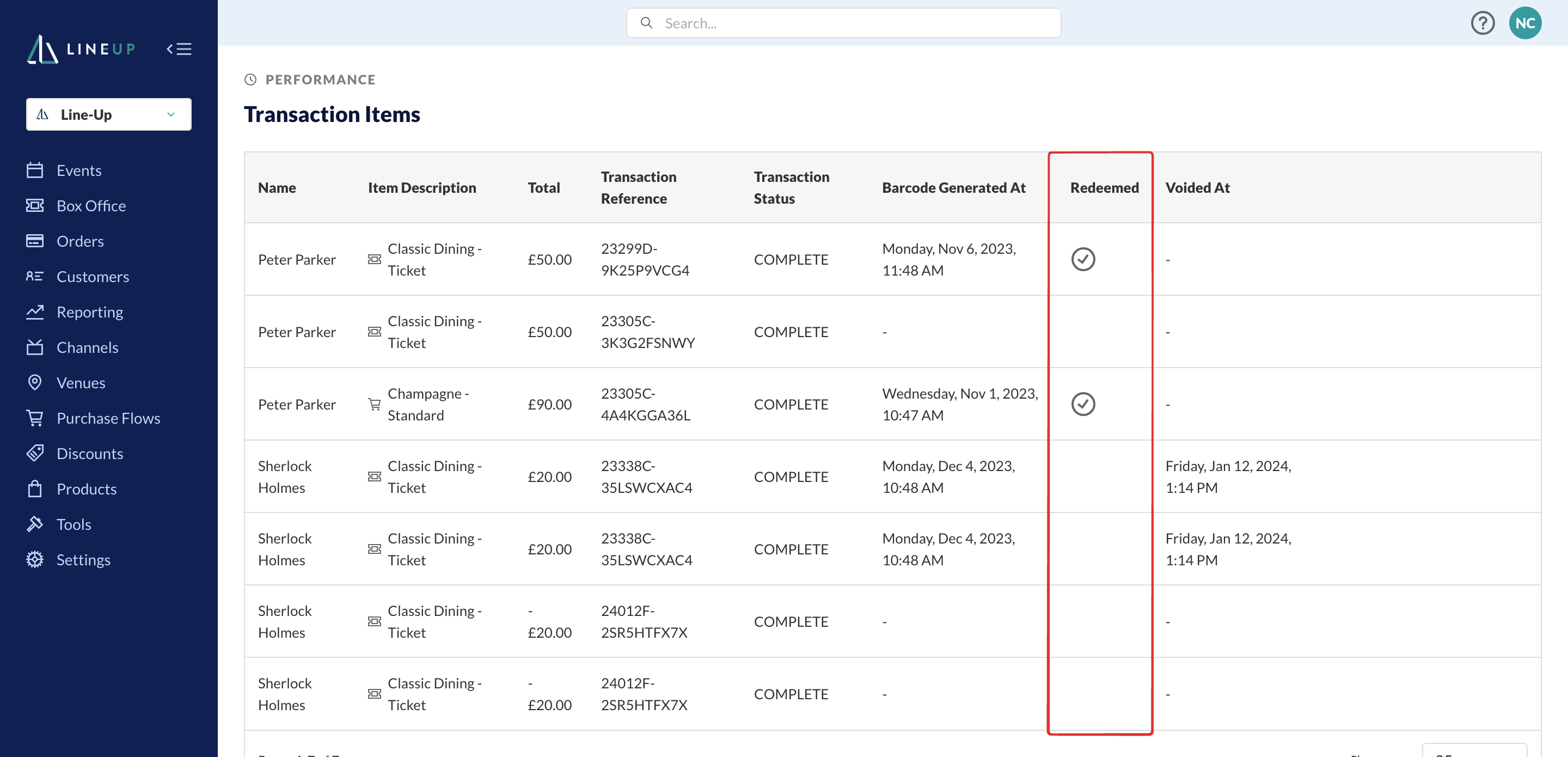Image resolution: width=1568 pixels, height=757 pixels.
Task: Click the Discounts tag icon
Action: tap(35, 453)
